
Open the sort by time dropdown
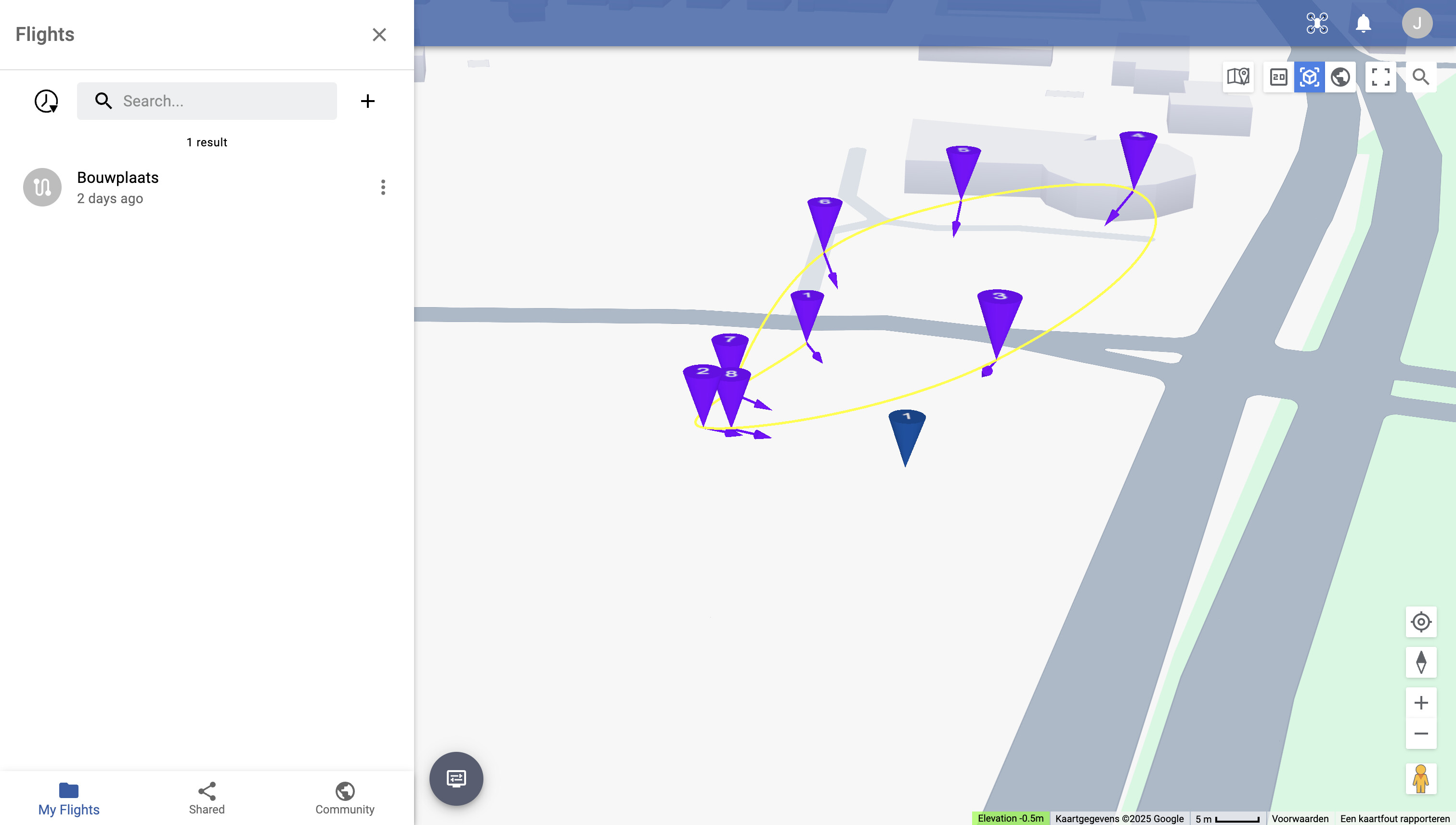pyautogui.click(x=46, y=101)
